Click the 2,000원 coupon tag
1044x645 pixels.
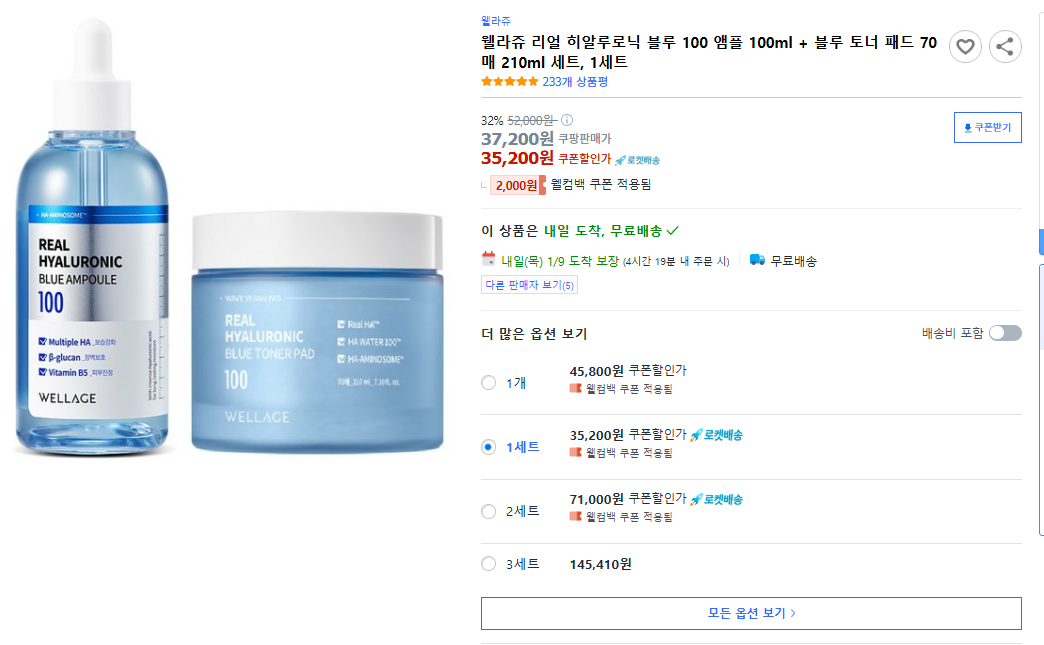pyautogui.click(x=517, y=185)
